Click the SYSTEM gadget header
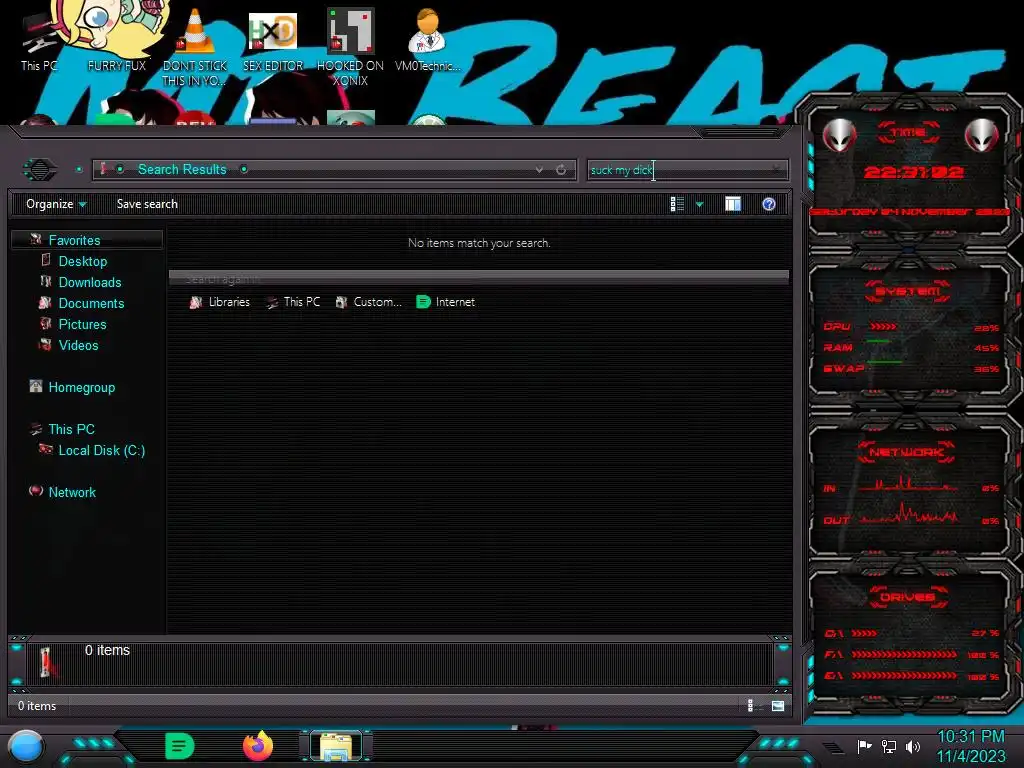Image resolution: width=1024 pixels, height=768 pixels. click(x=908, y=291)
